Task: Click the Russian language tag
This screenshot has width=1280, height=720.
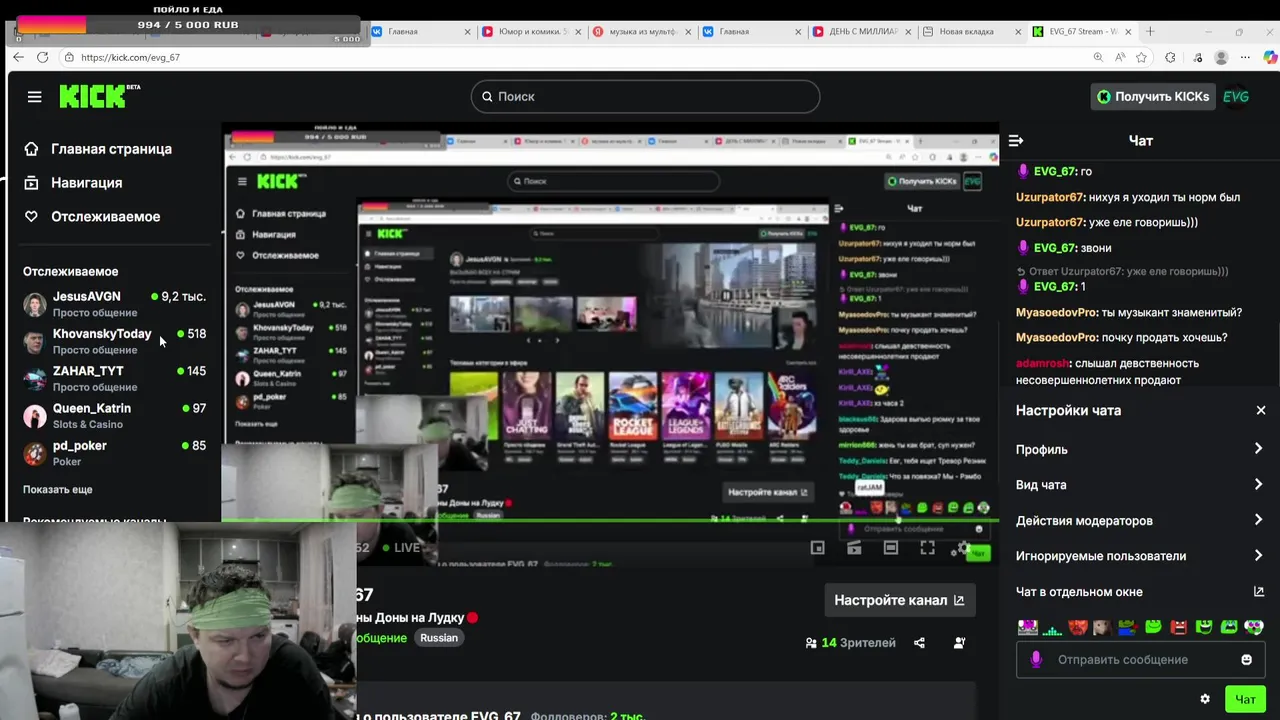Action: point(439,638)
